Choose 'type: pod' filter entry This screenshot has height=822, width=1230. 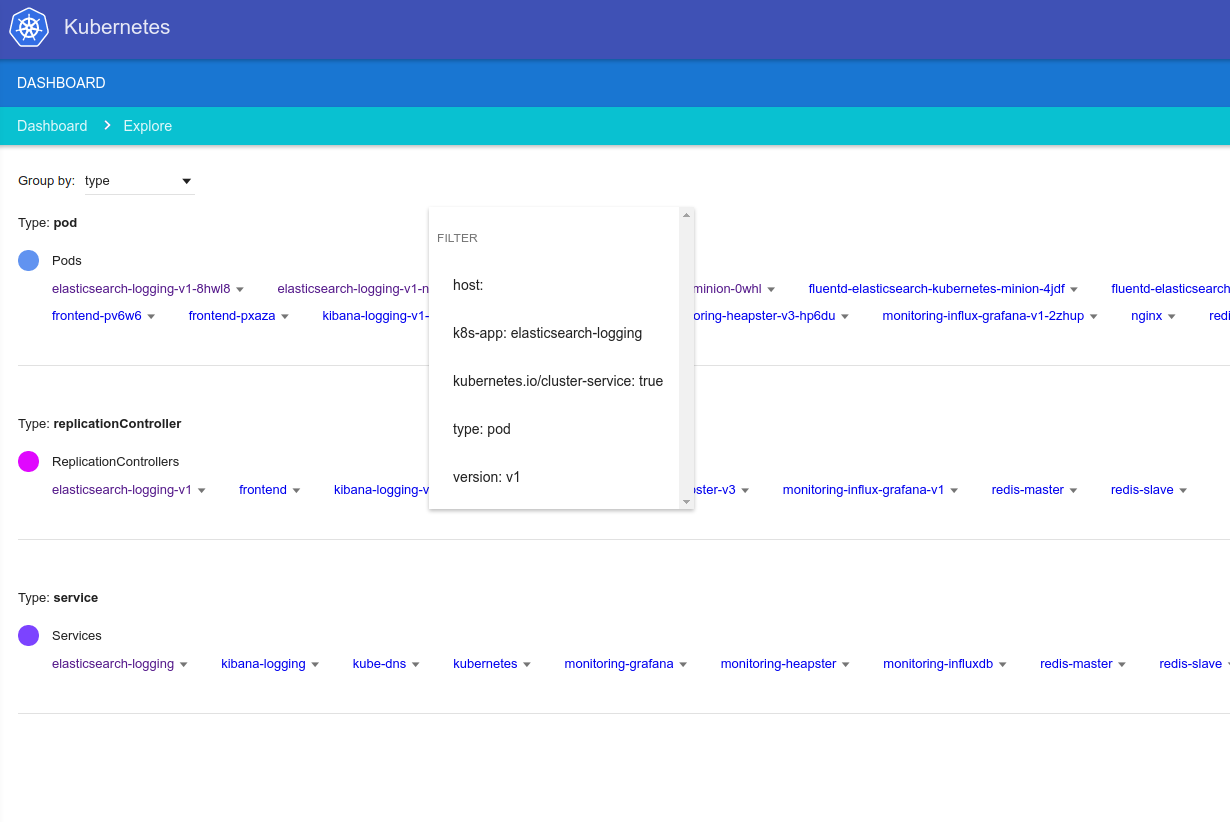point(482,429)
